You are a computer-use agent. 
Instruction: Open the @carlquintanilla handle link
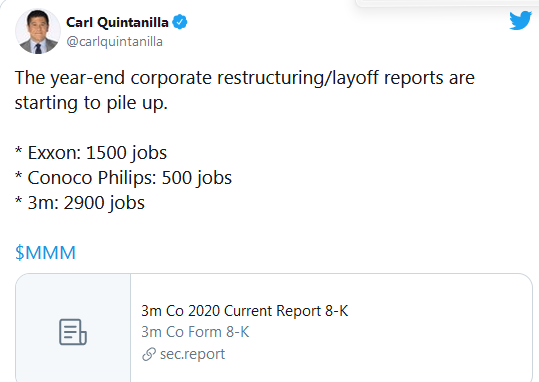pos(114,42)
